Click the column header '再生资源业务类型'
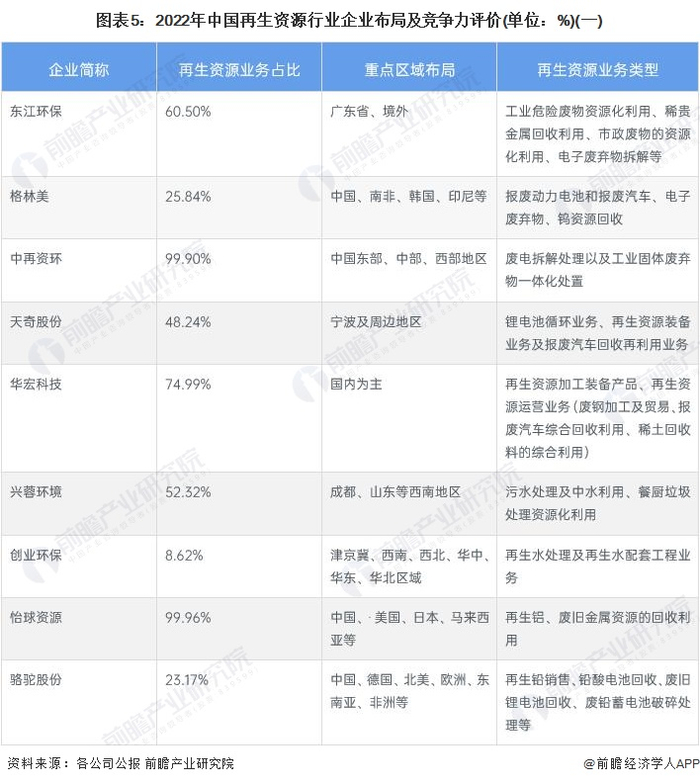This screenshot has height=784, width=700. pos(598,70)
